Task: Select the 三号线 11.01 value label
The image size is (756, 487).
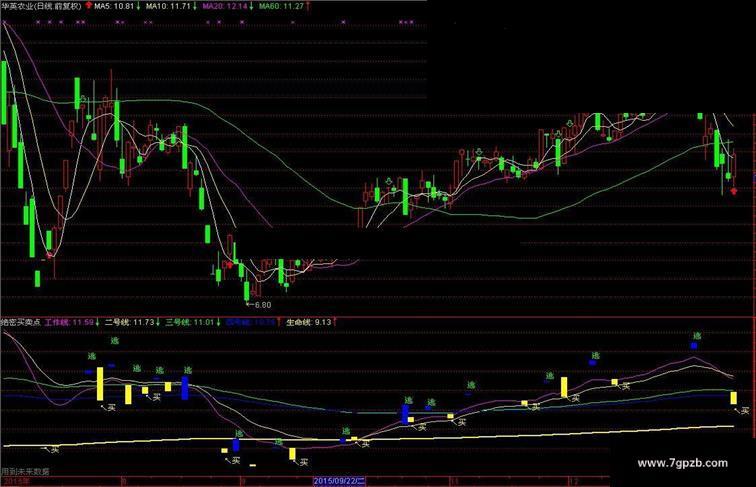Action: tap(189, 322)
